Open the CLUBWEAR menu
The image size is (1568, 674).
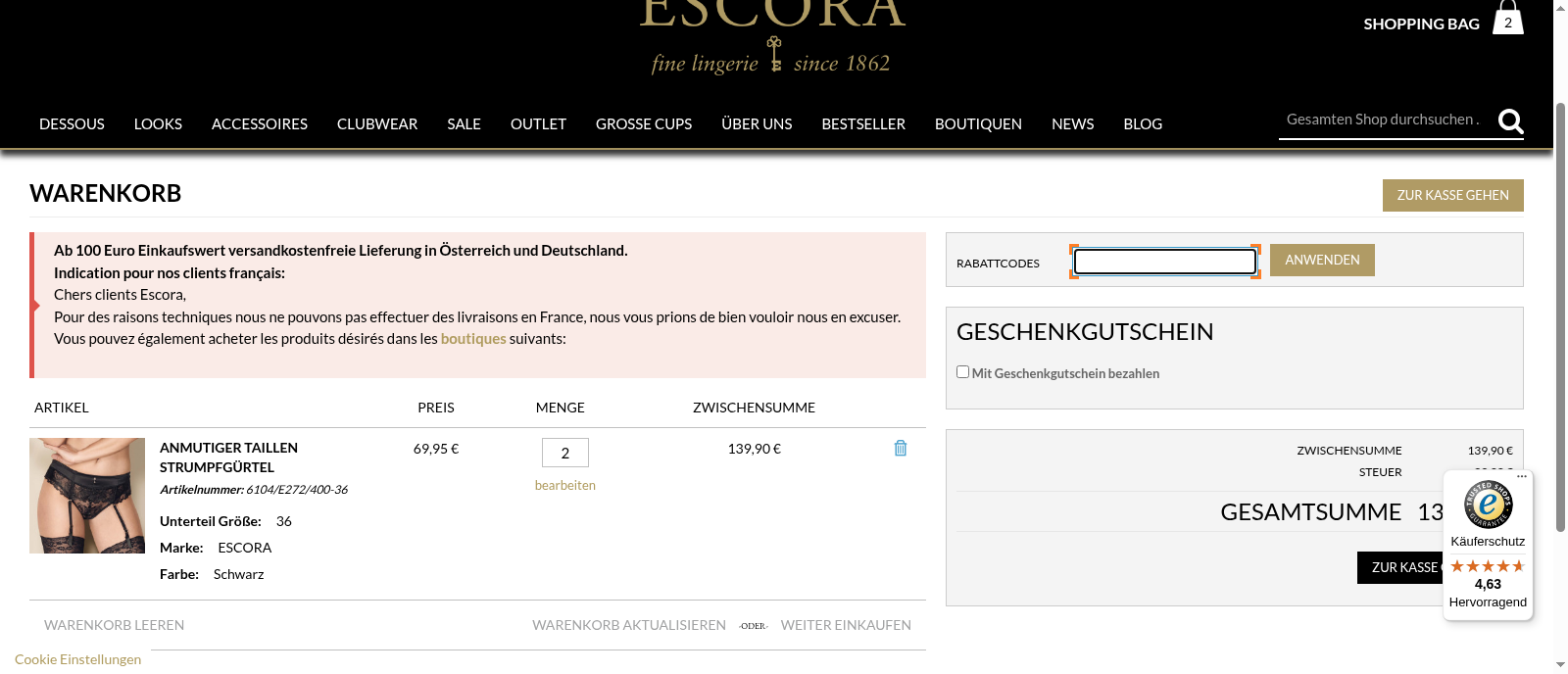coord(377,124)
